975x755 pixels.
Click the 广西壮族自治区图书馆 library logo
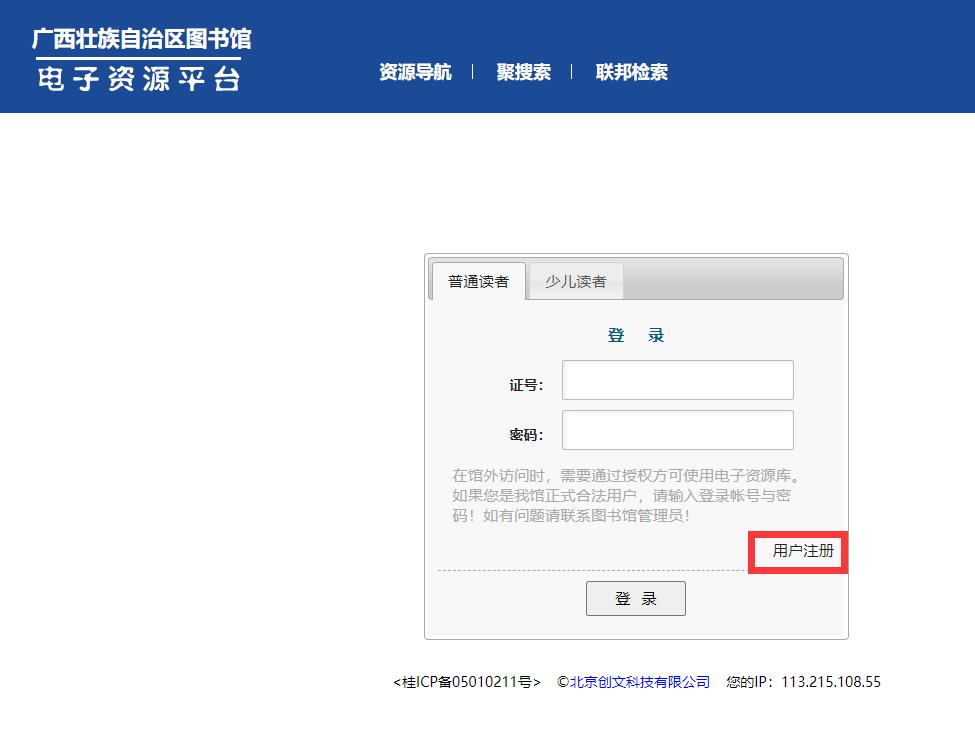[141, 40]
